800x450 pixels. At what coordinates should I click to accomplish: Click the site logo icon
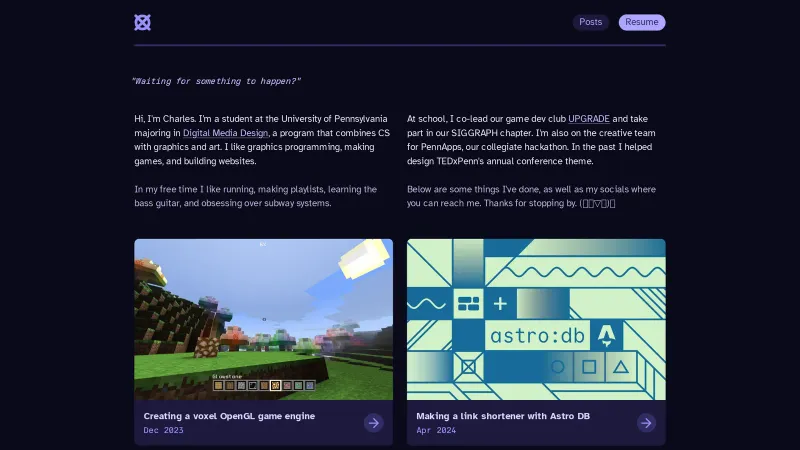[x=142, y=22]
